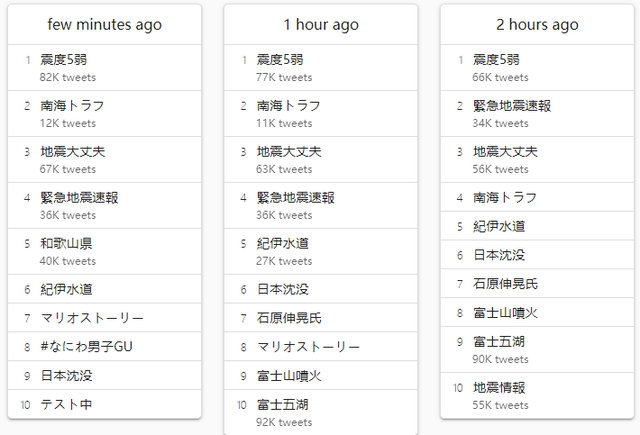Screen dimensions: 640x435
Task: Click 富士山噴火 in 1 hour ago list
Action: [x=290, y=376]
